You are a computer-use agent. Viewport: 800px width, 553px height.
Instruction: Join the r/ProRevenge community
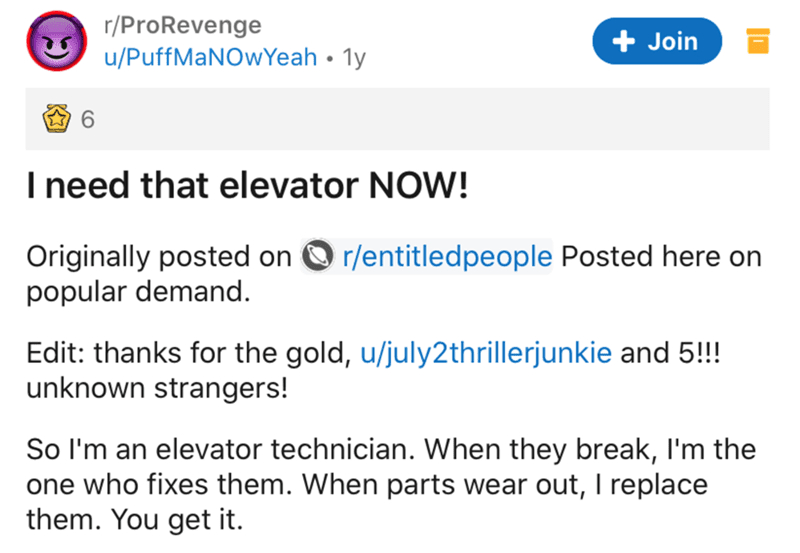657,41
